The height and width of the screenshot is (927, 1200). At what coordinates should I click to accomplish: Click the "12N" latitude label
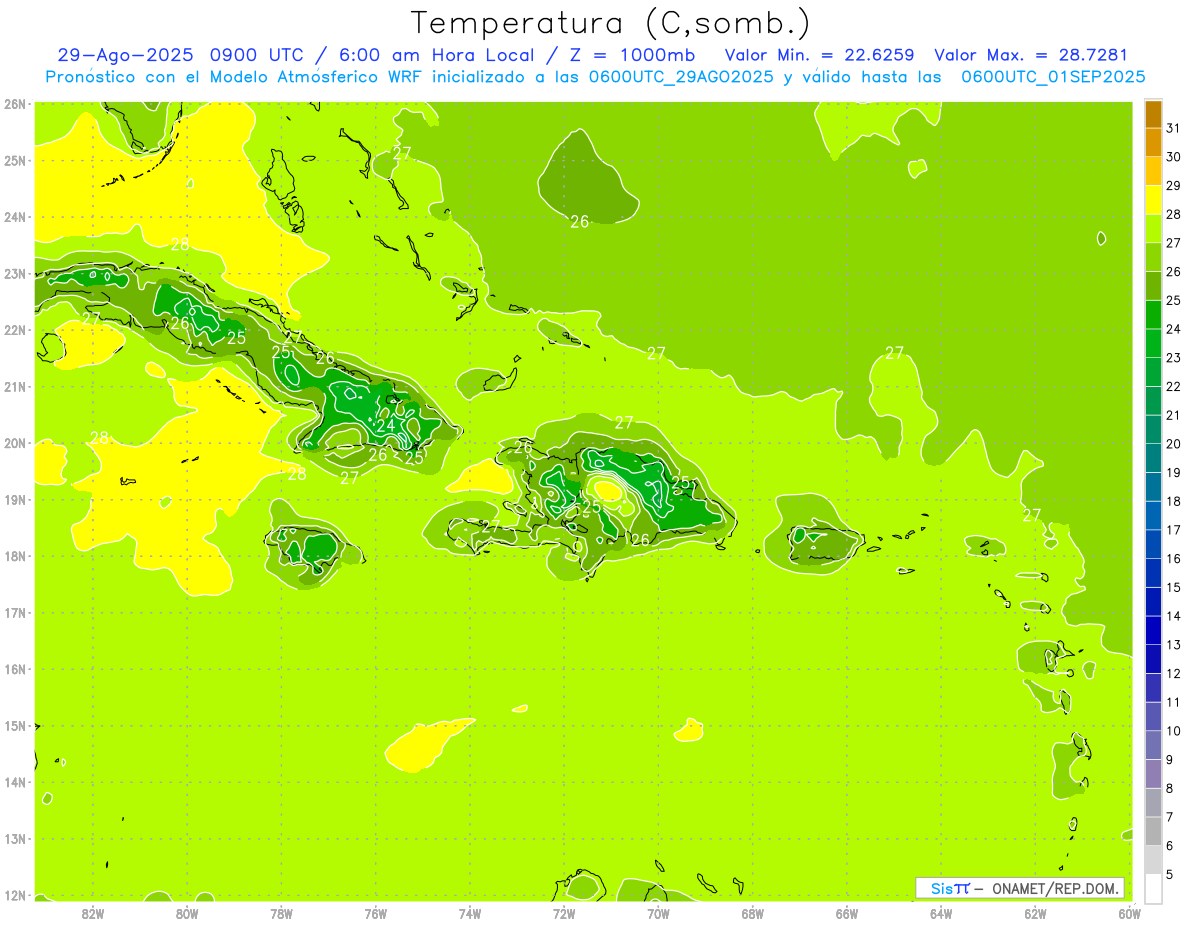15,895
